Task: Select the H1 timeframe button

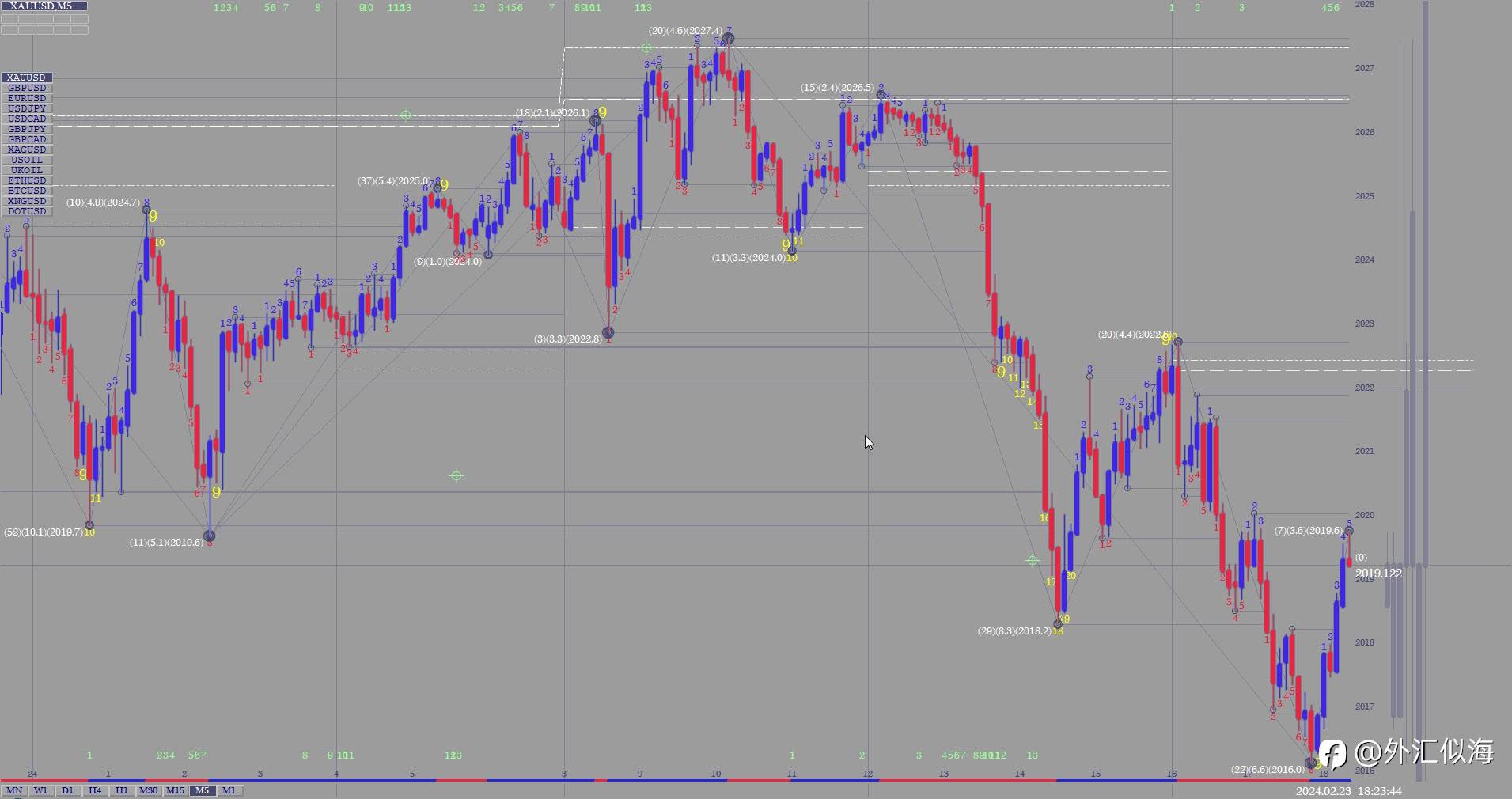Action: point(122,790)
